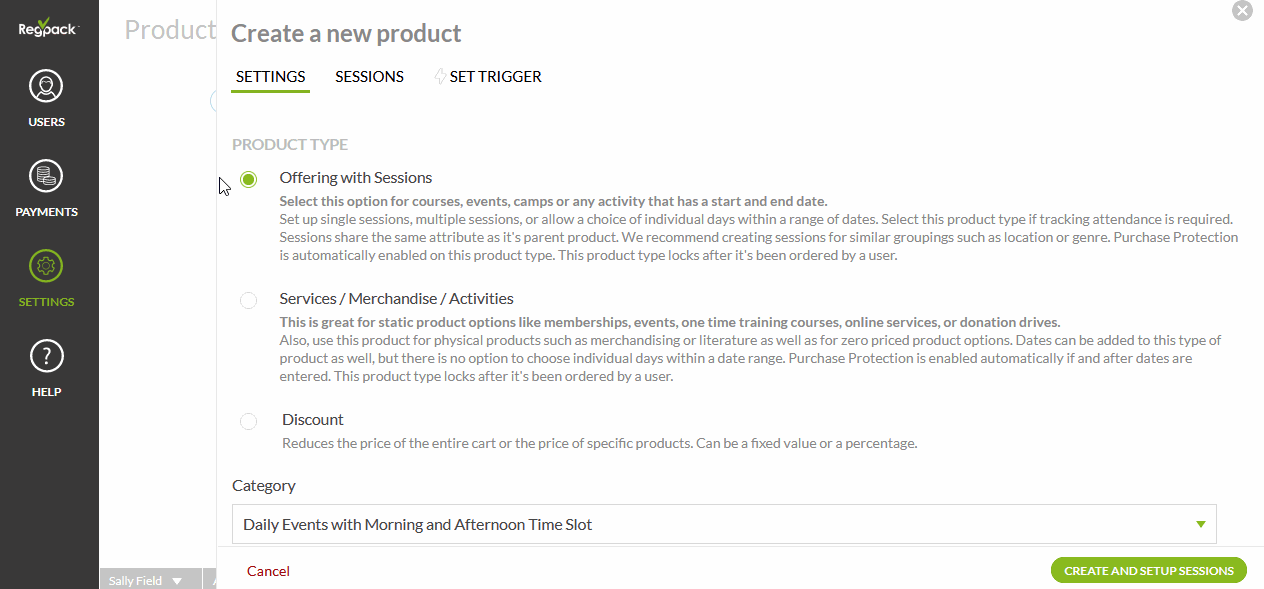Open the Help question mark icon
The width and height of the screenshot is (1264, 589).
[x=47, y=357]
